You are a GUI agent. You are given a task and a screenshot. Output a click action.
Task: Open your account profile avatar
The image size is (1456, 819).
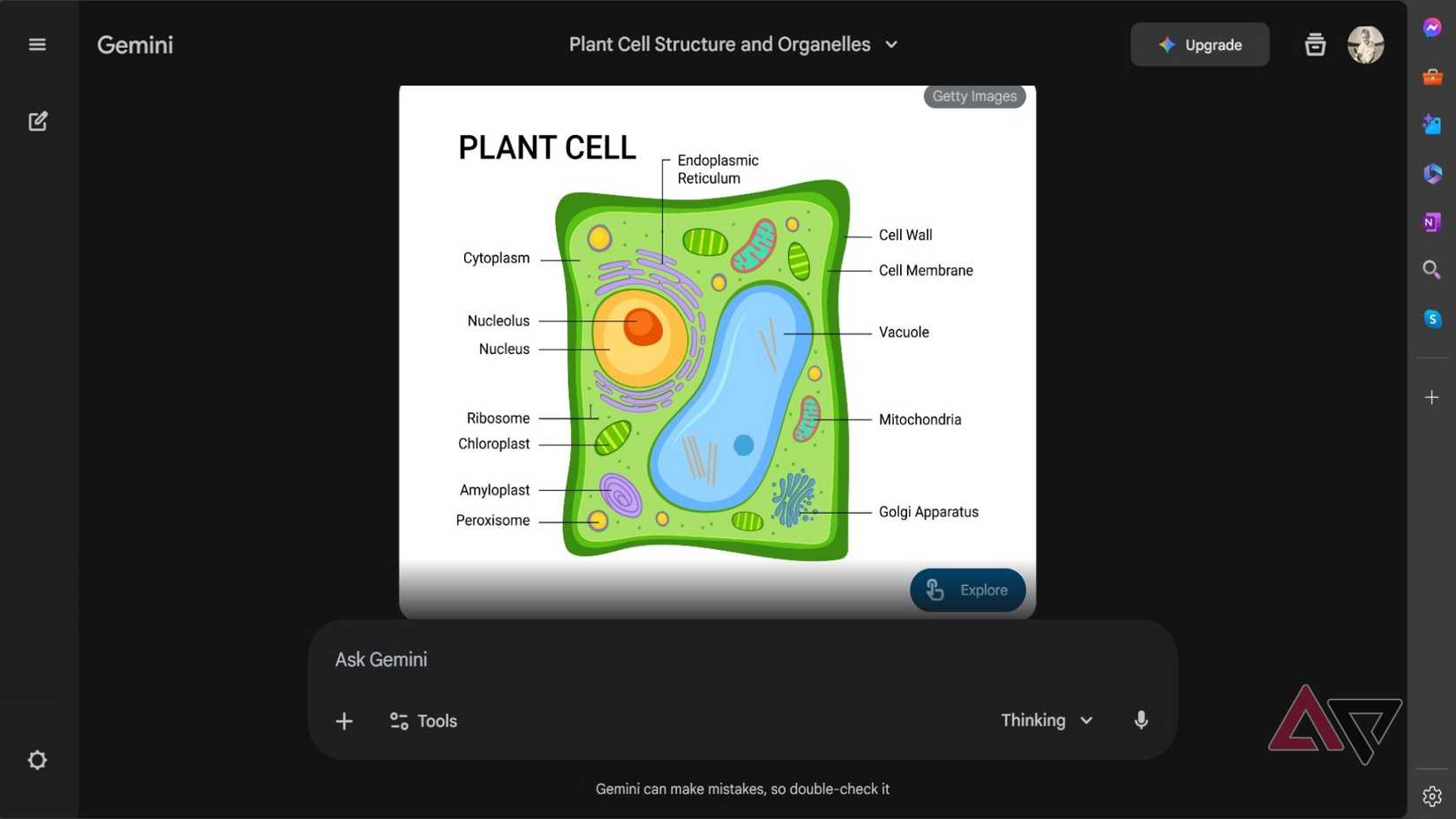[x=1365, y=44]
